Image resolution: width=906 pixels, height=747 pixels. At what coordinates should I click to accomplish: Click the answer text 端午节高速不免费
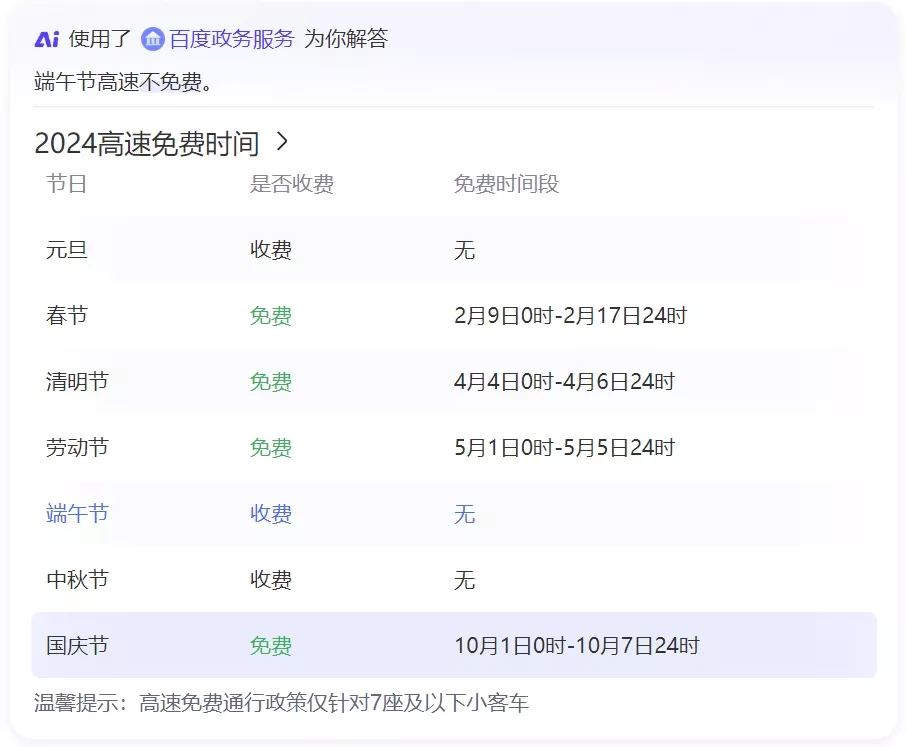(x=124, y=82)
